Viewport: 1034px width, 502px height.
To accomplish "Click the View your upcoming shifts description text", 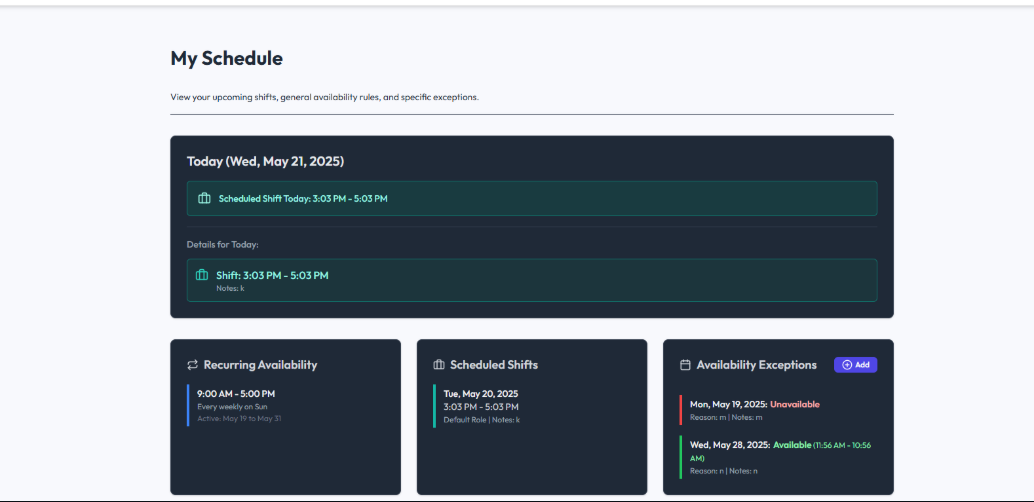I will click(324, 97).
